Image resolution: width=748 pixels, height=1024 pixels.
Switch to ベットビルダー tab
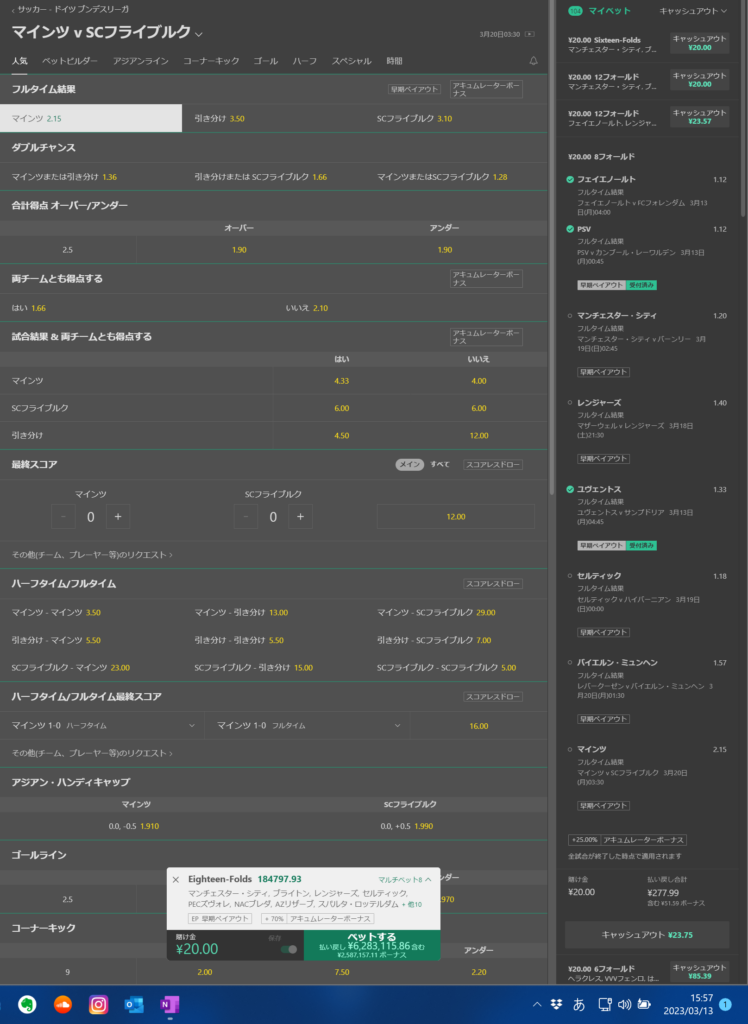[x=70, y=61]
